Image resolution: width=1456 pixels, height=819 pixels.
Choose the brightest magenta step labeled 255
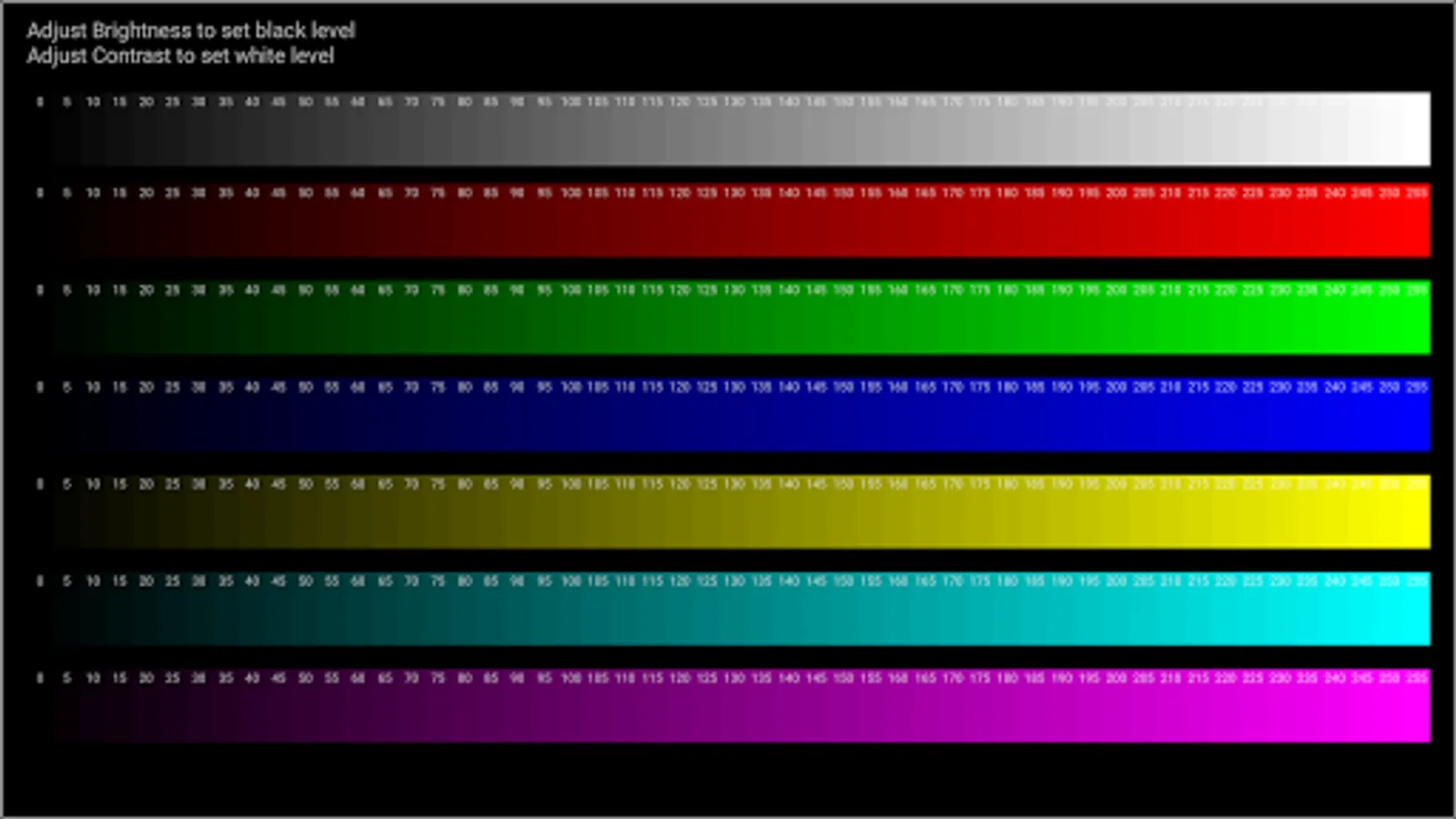click(1417, 706)
